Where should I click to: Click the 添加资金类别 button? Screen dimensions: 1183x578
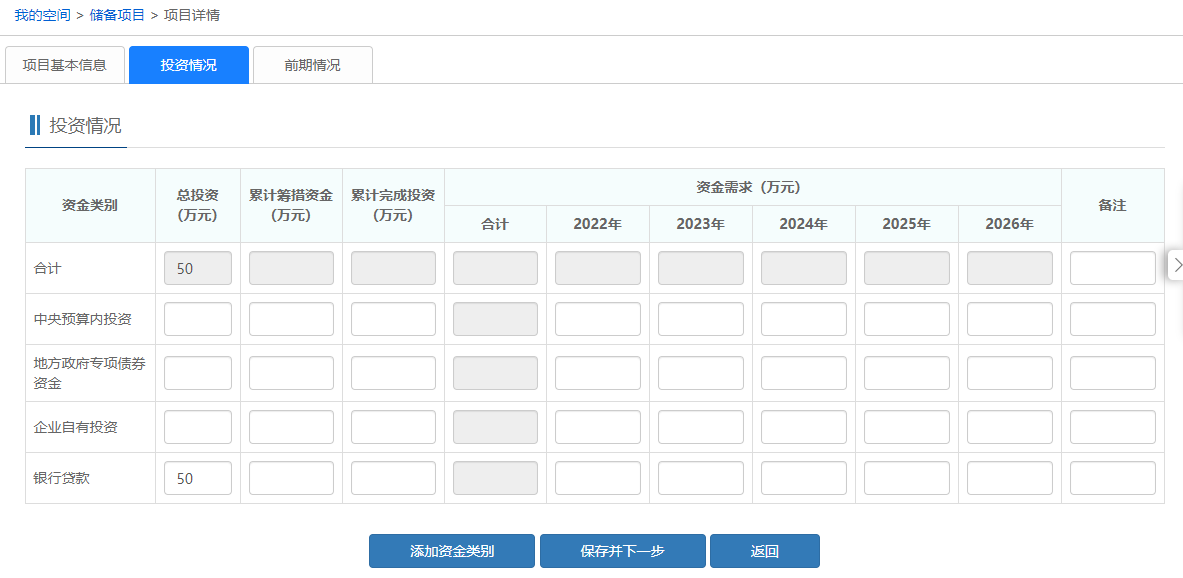click(x=452, y=551)
